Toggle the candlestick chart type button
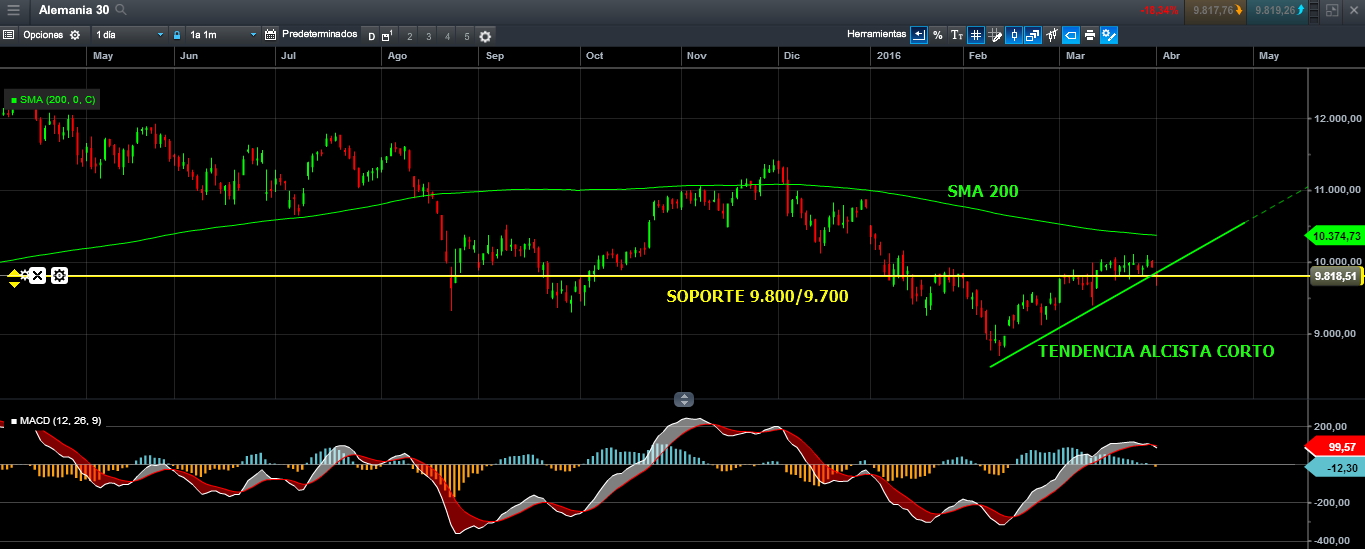The height and width of the screenshot is (549, 1365). [x=1014, y=35]
